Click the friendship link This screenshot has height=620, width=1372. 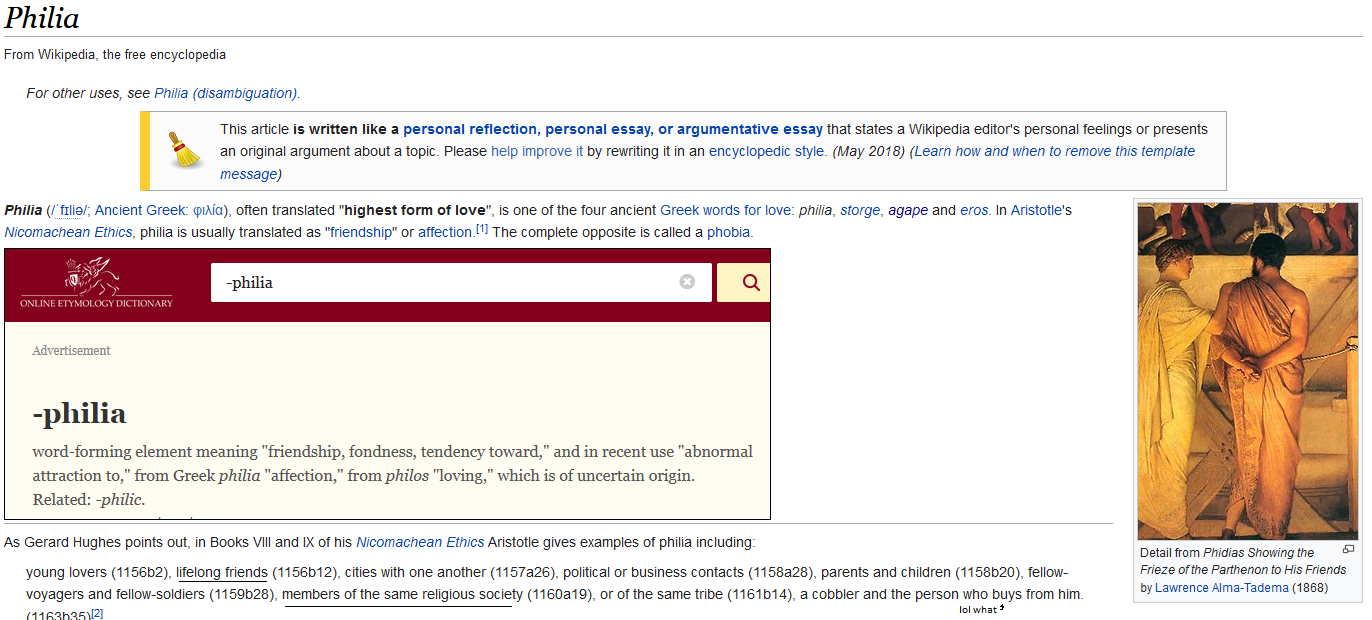[x=362, y=232]
